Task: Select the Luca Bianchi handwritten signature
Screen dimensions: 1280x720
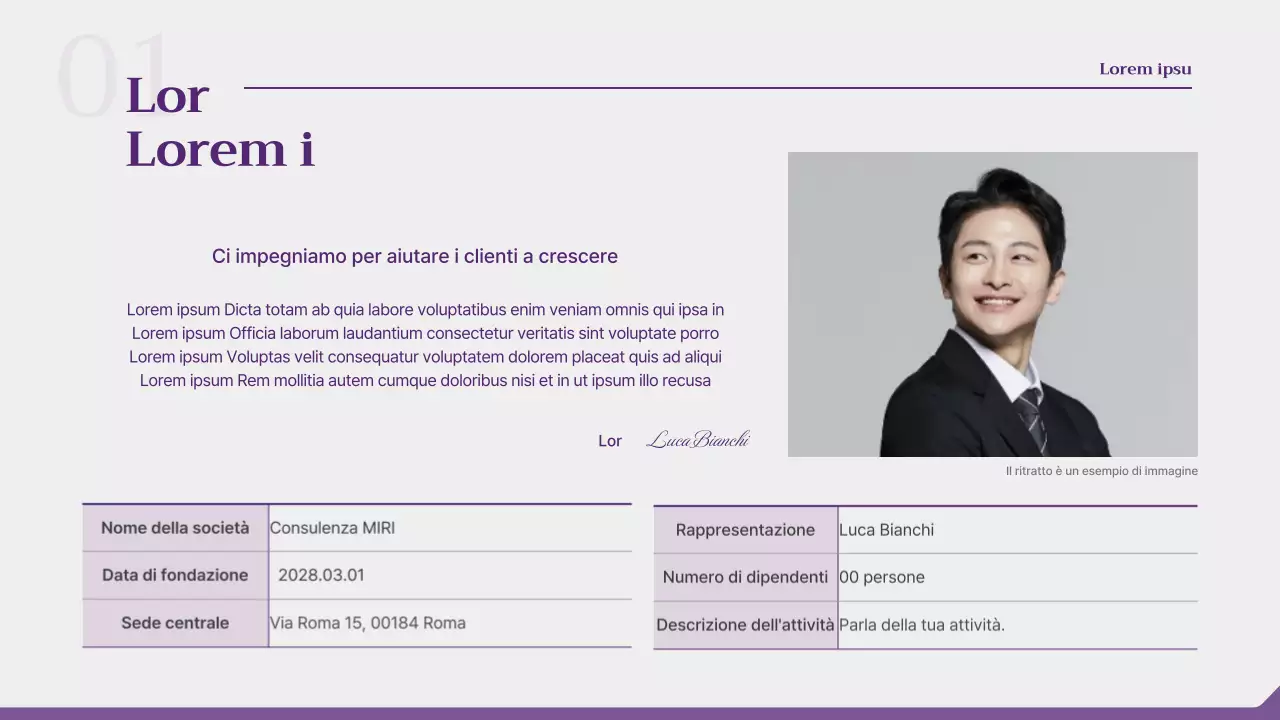Action: (698, 439)
